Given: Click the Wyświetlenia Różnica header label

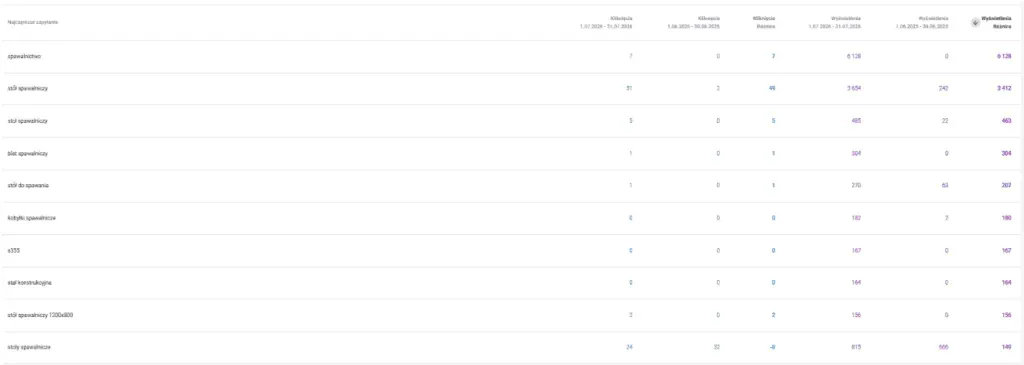Looking at the screenshot, I should (997, 22).
